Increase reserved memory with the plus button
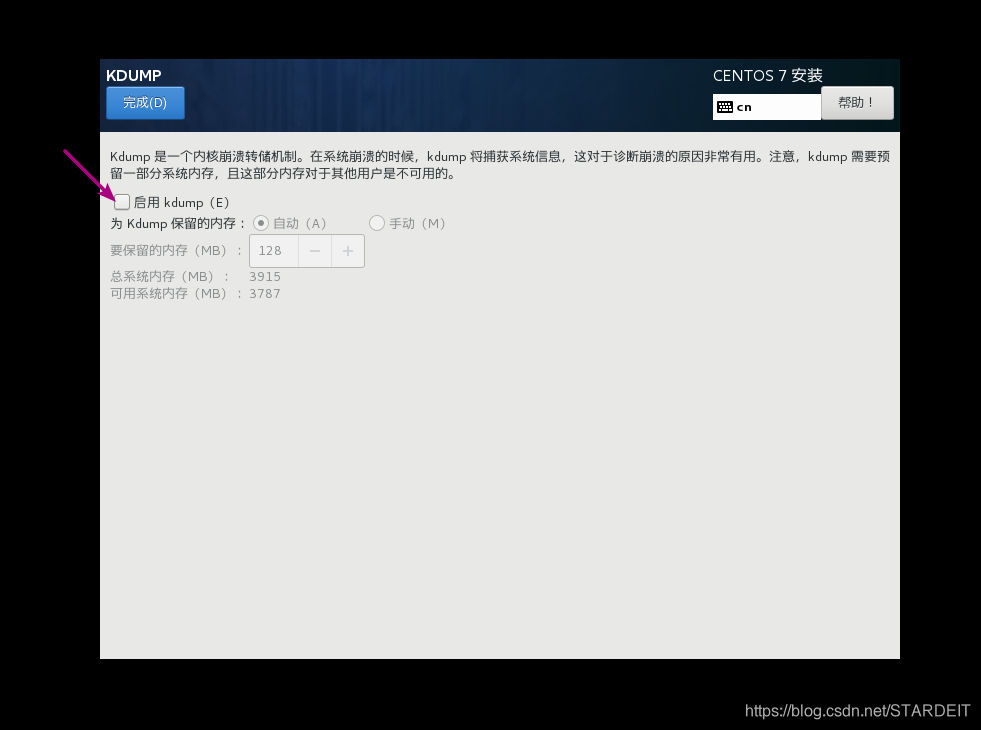 tap(348, 251)
